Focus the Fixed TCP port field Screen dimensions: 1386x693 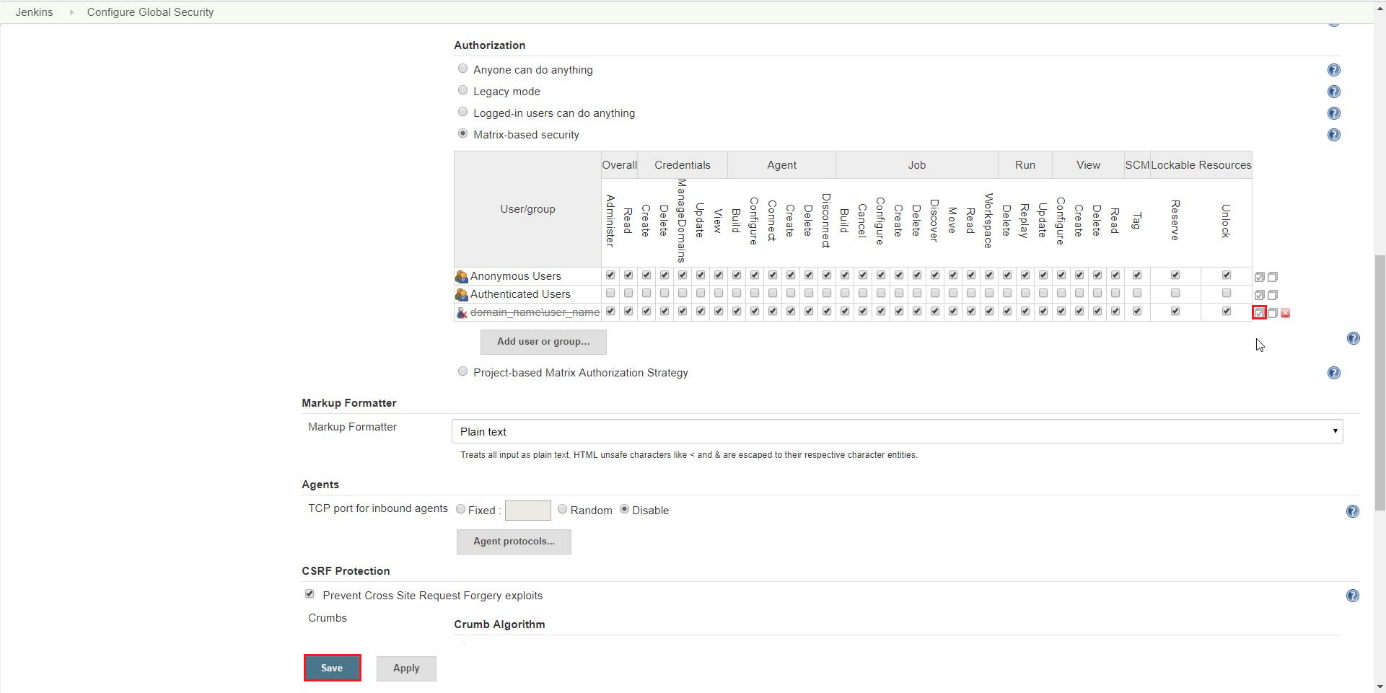click(x=528, y=511)
